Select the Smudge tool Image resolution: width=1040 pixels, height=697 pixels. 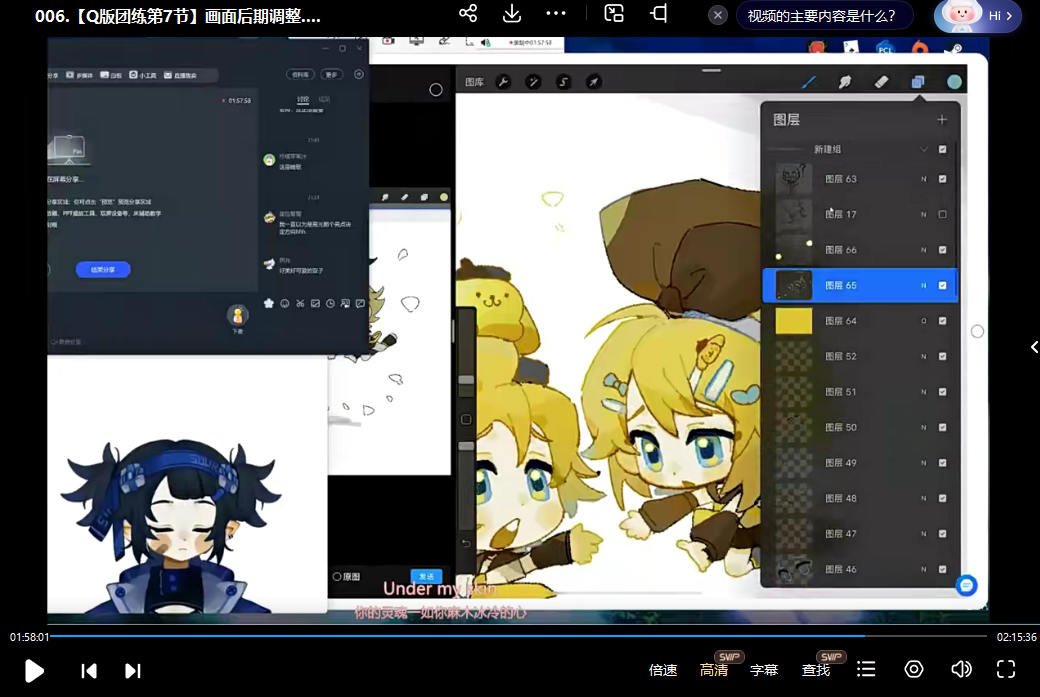pos(846,80)
